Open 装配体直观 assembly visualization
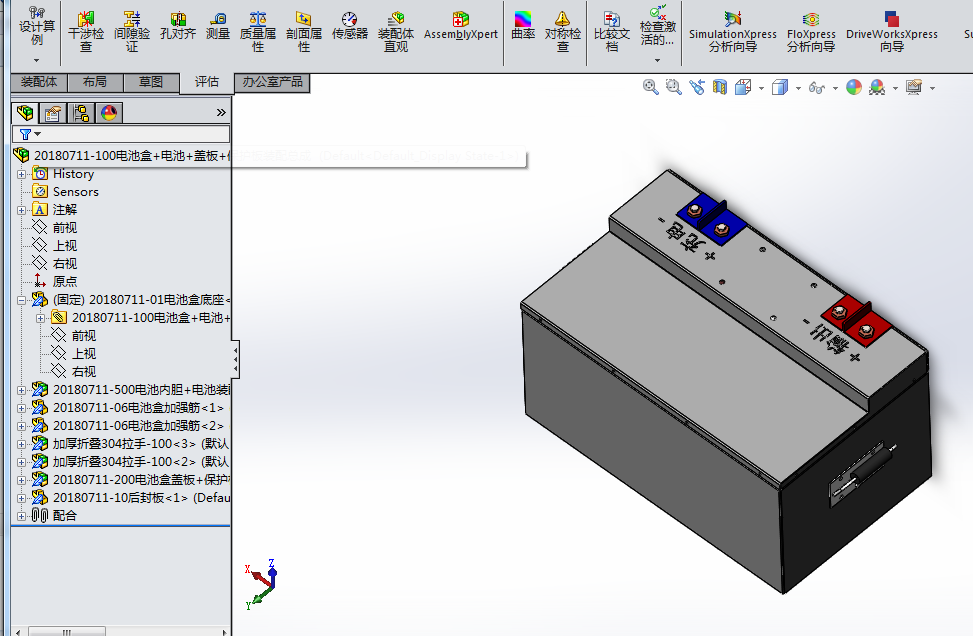 [x=396, y=31]
